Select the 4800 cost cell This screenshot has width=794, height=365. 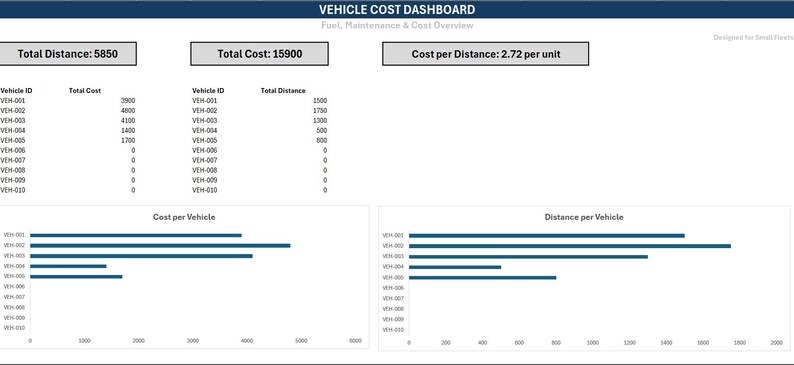click(x=128, y=110)
